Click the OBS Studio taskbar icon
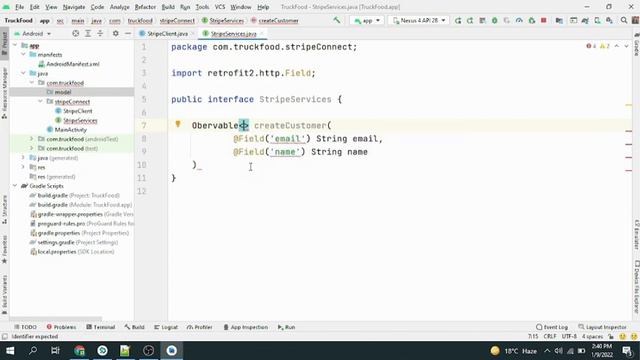 click(x=149, y=351)
